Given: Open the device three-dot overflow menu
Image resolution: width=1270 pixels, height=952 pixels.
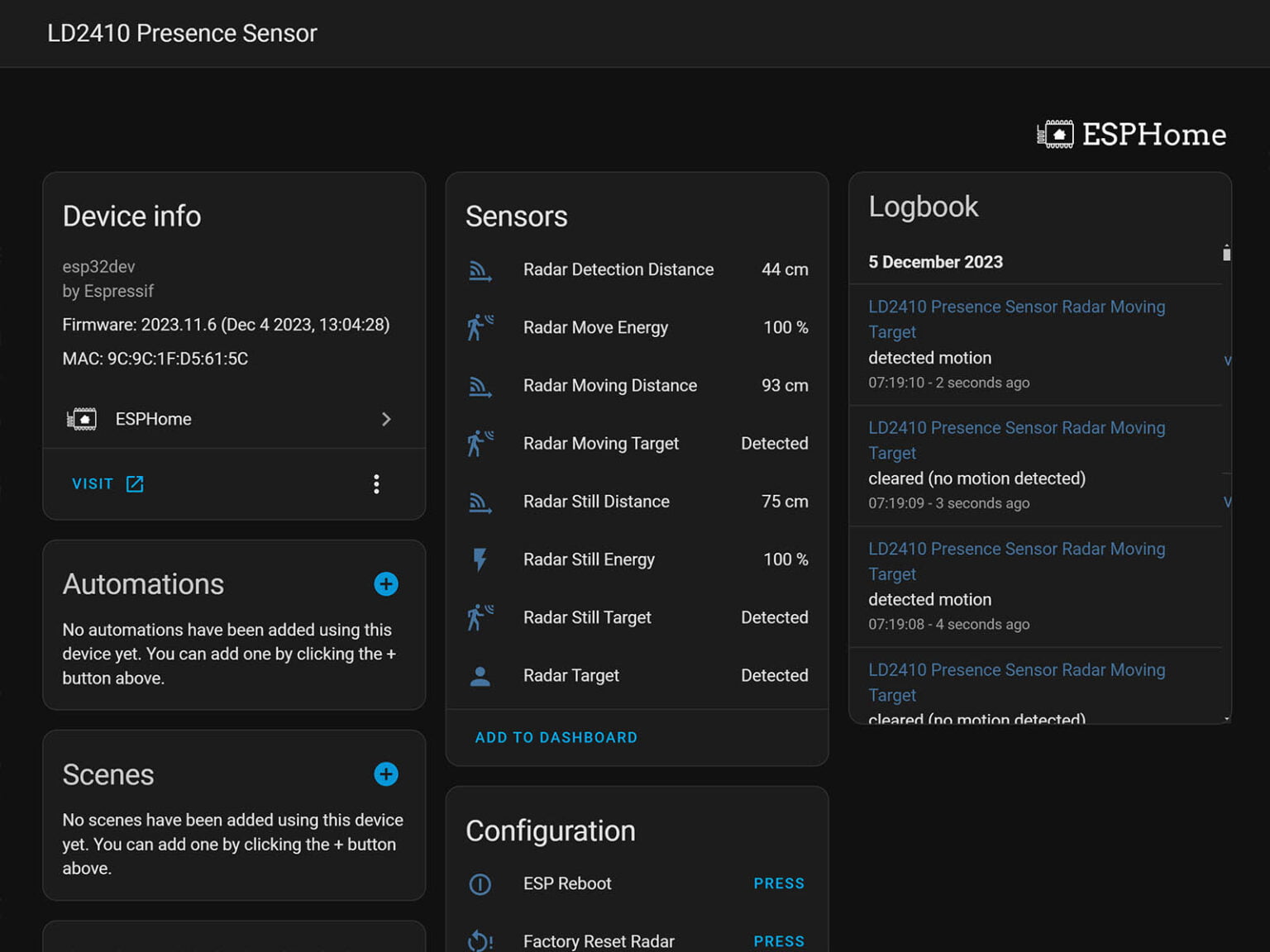Looking at the screenshot, I should point(376,484).
